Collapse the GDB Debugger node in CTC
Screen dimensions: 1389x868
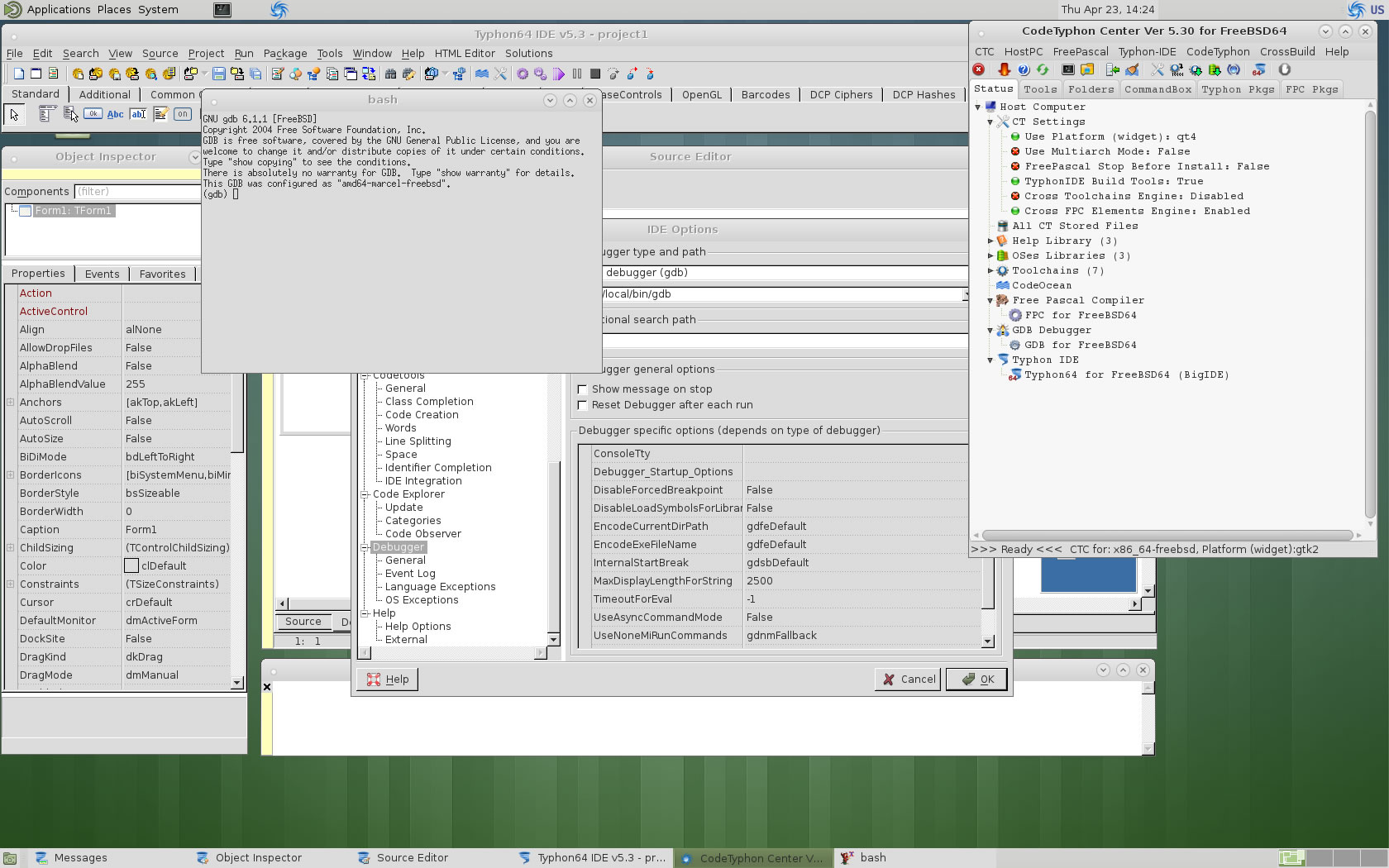990,330
